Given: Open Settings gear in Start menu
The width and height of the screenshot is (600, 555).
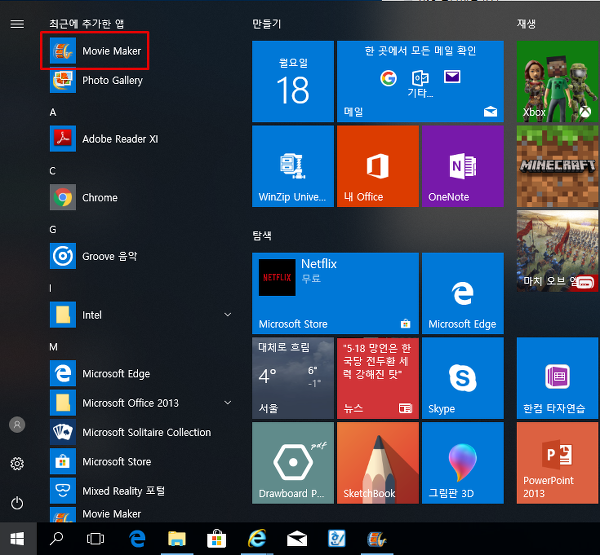Looking at the screenshot, I should tap(17, 464).
